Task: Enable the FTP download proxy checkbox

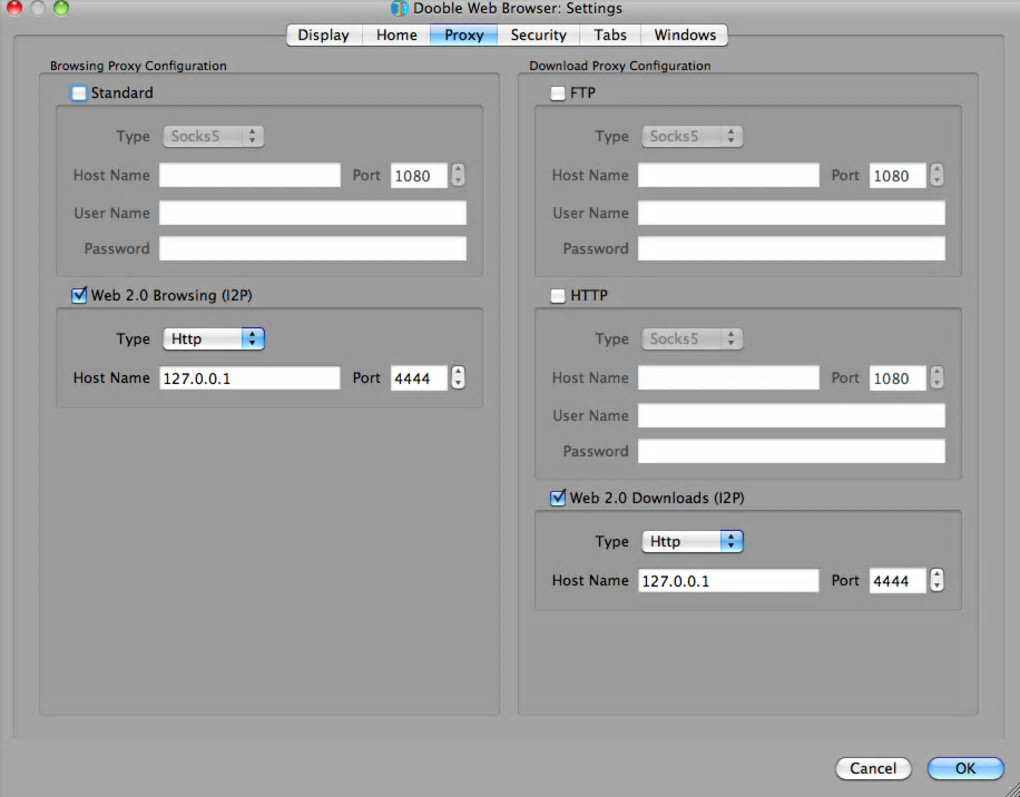Action: pyautogui.click(x=557, y=93)
